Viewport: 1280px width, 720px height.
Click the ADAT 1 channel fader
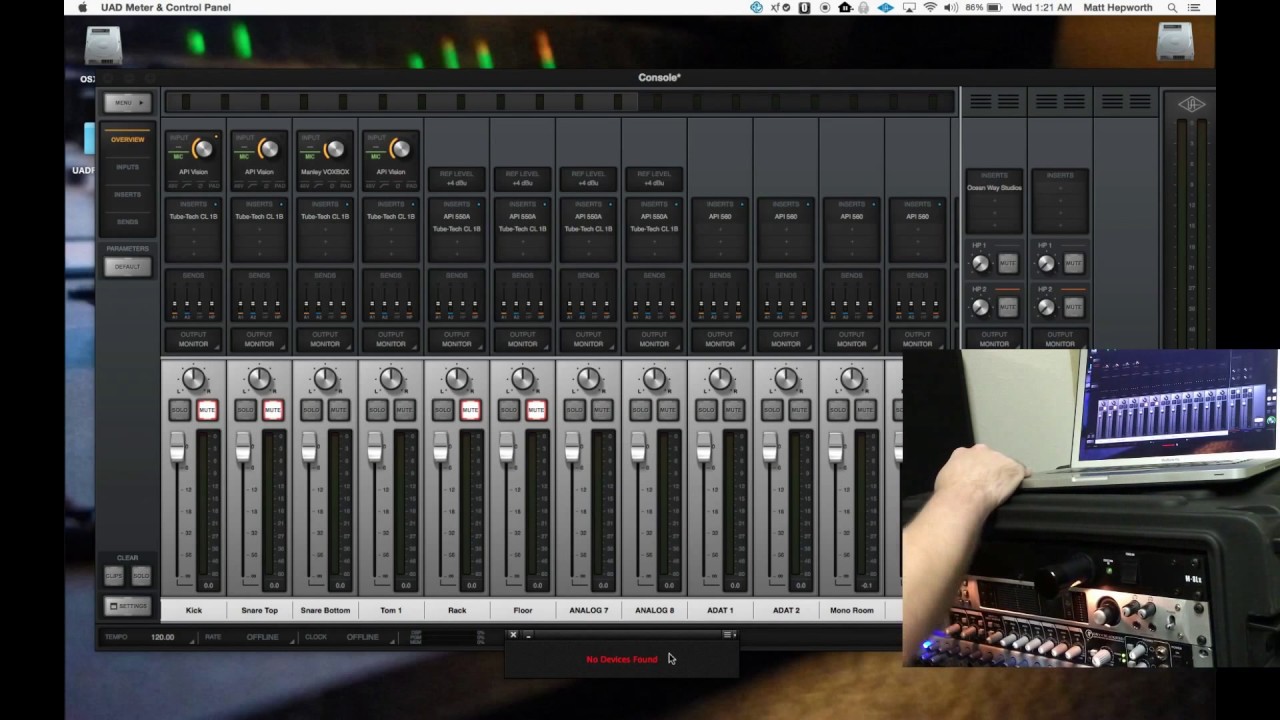(704, 448)
